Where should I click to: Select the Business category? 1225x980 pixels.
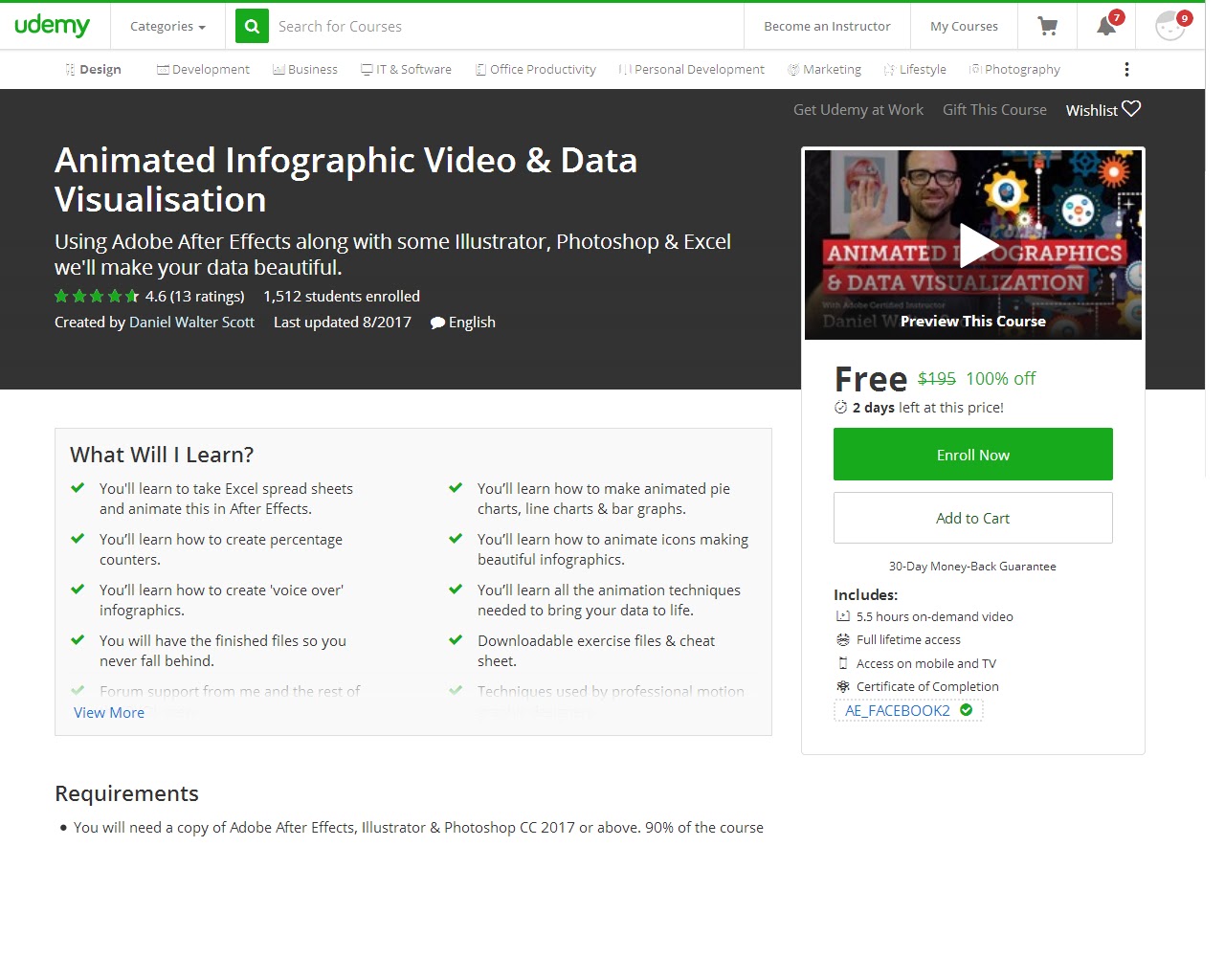305,69
